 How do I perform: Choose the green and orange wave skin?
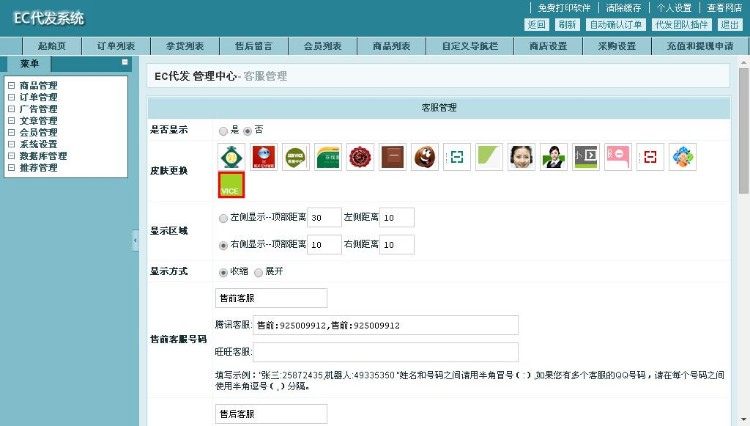click(328, 157)
